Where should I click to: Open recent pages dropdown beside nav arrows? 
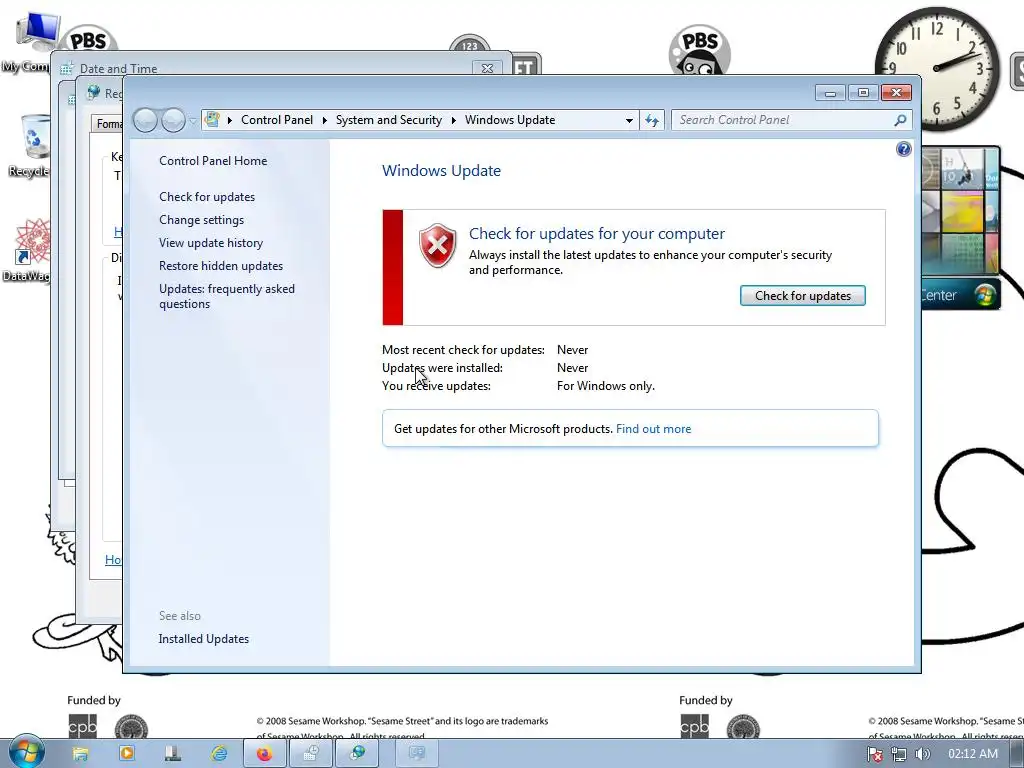click(193, 121)
